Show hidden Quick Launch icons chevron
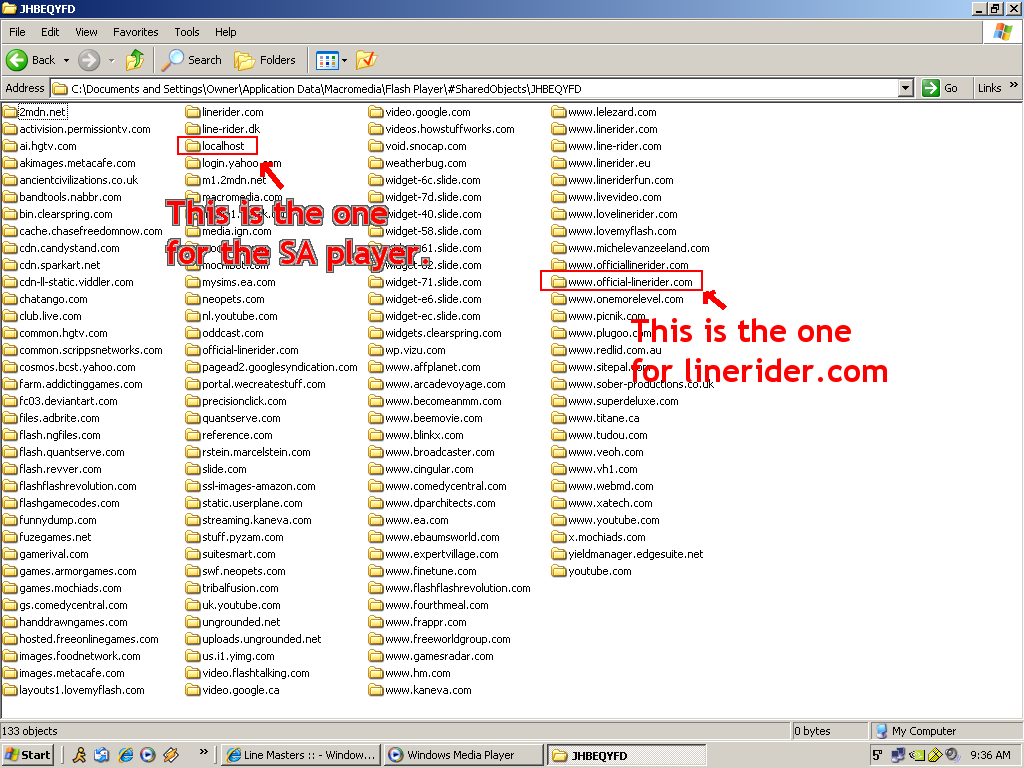The image size is (1024, 768). pyautogui.click(x=204, y=752)
